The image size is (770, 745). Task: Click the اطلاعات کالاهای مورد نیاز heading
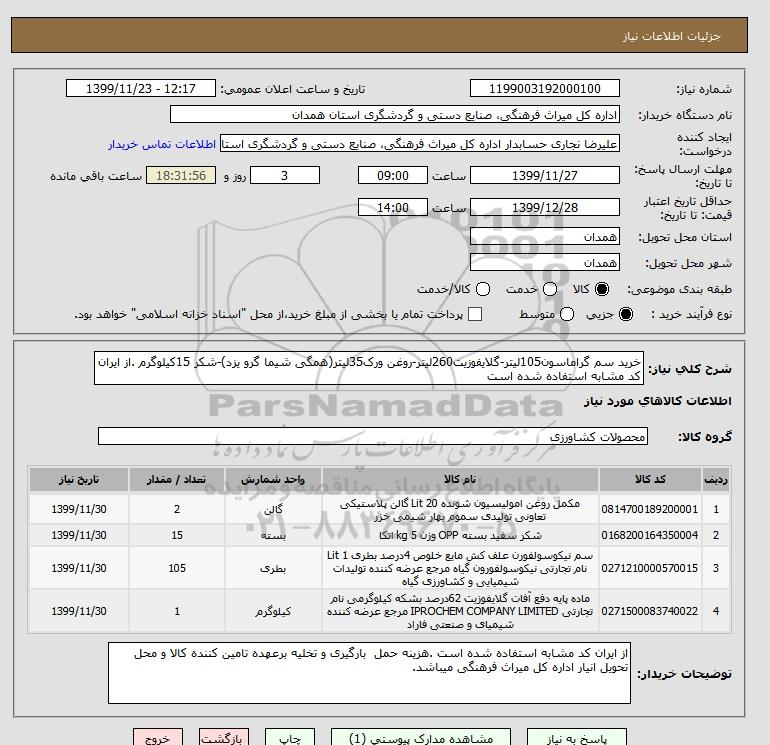658,401
